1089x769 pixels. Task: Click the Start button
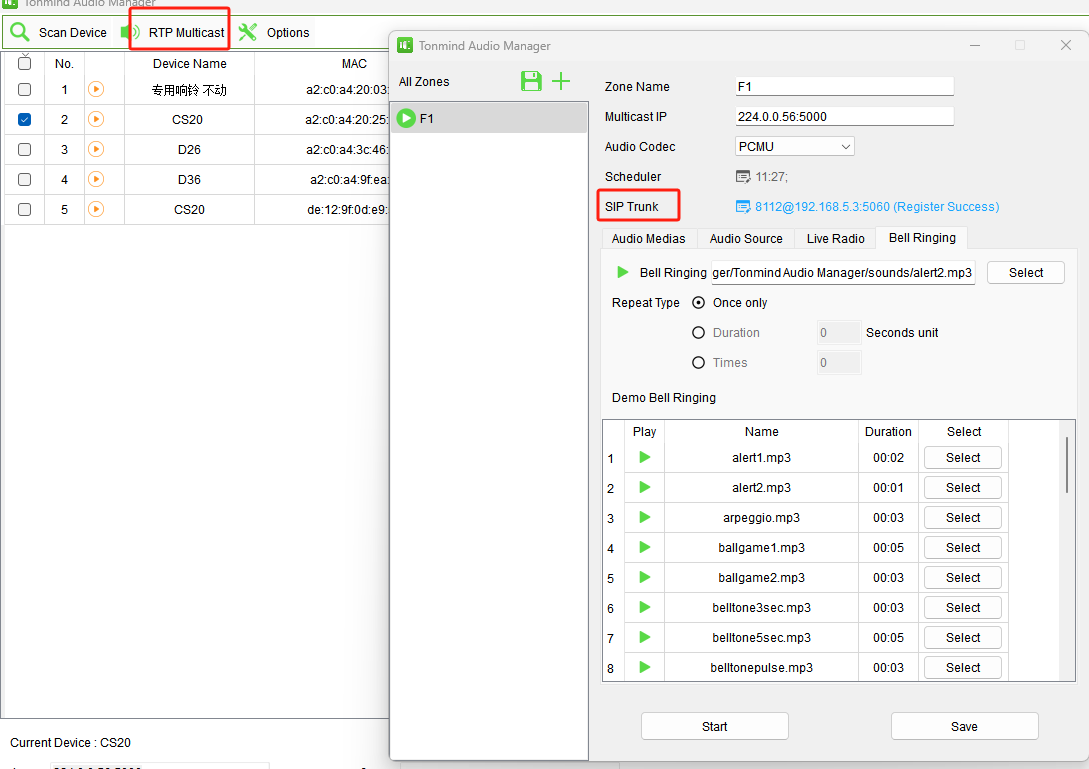(x=715, y=726)
